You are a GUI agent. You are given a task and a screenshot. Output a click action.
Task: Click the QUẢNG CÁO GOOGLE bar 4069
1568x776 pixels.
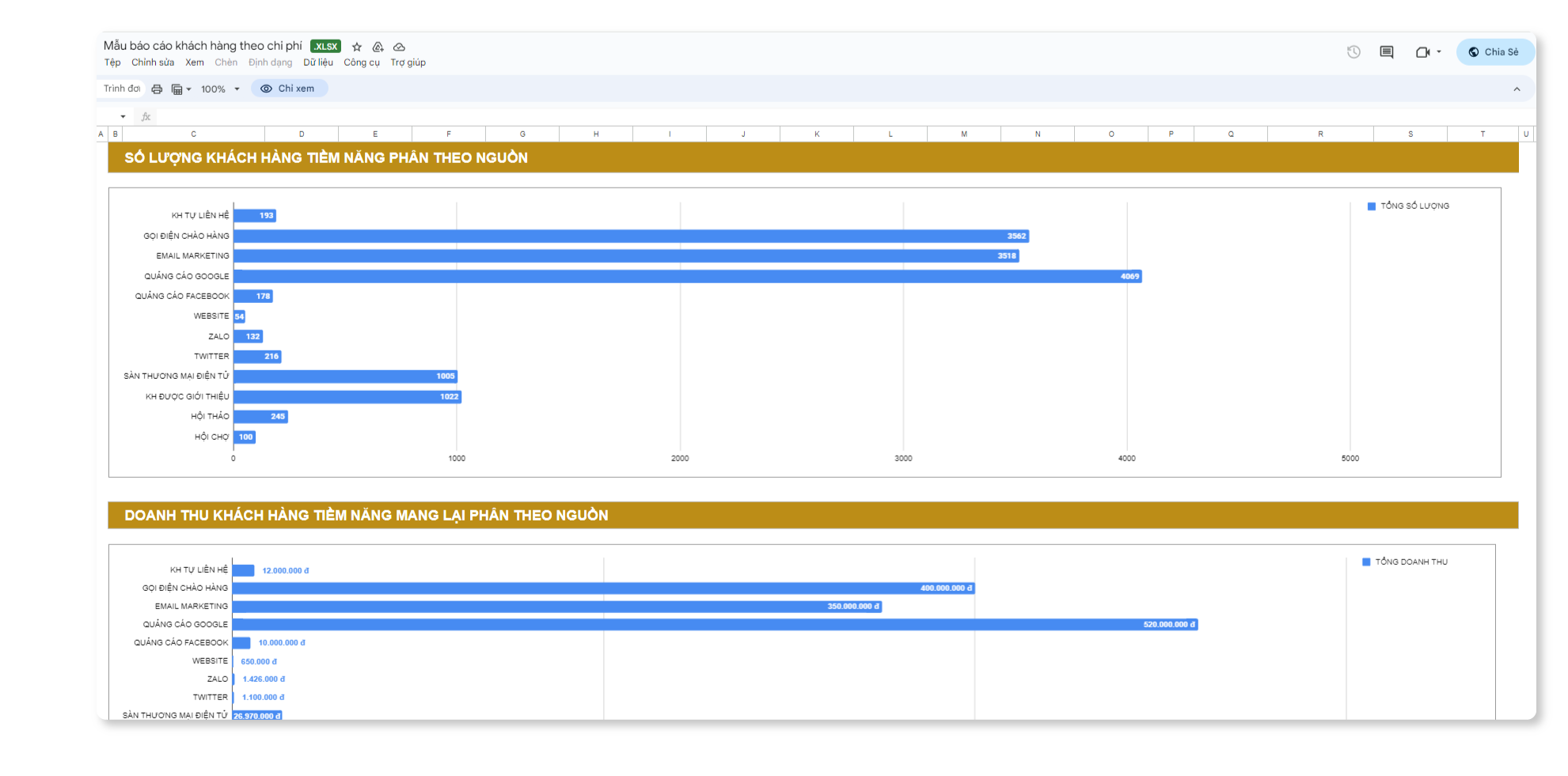687,276
